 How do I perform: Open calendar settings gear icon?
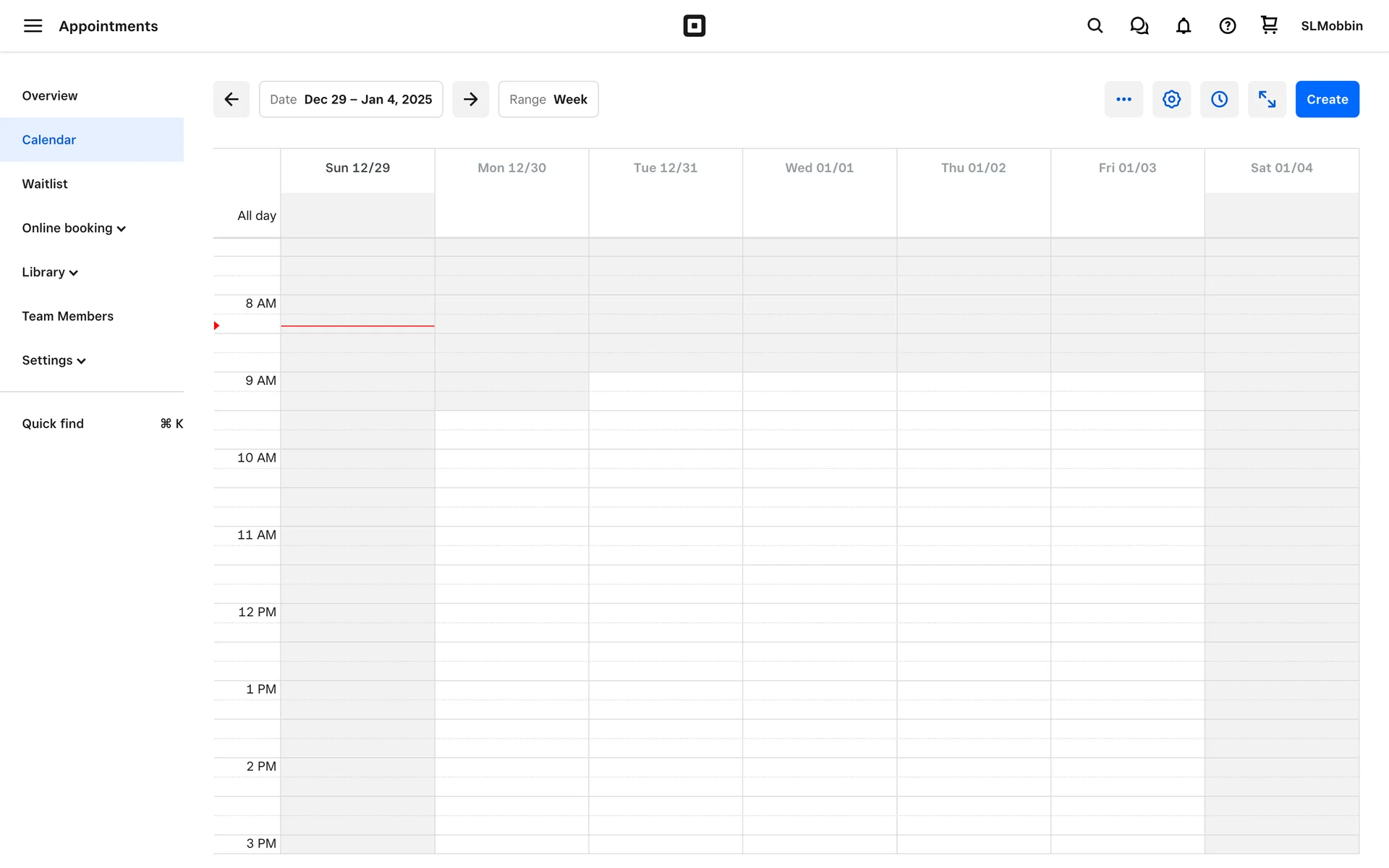point(1171,99)
